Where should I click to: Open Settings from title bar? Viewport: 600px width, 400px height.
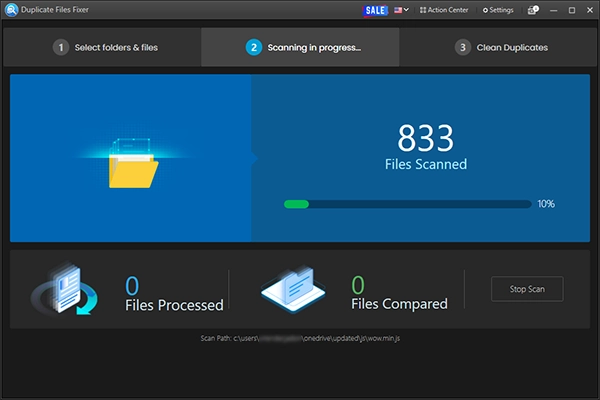click(x=498, y=10)
